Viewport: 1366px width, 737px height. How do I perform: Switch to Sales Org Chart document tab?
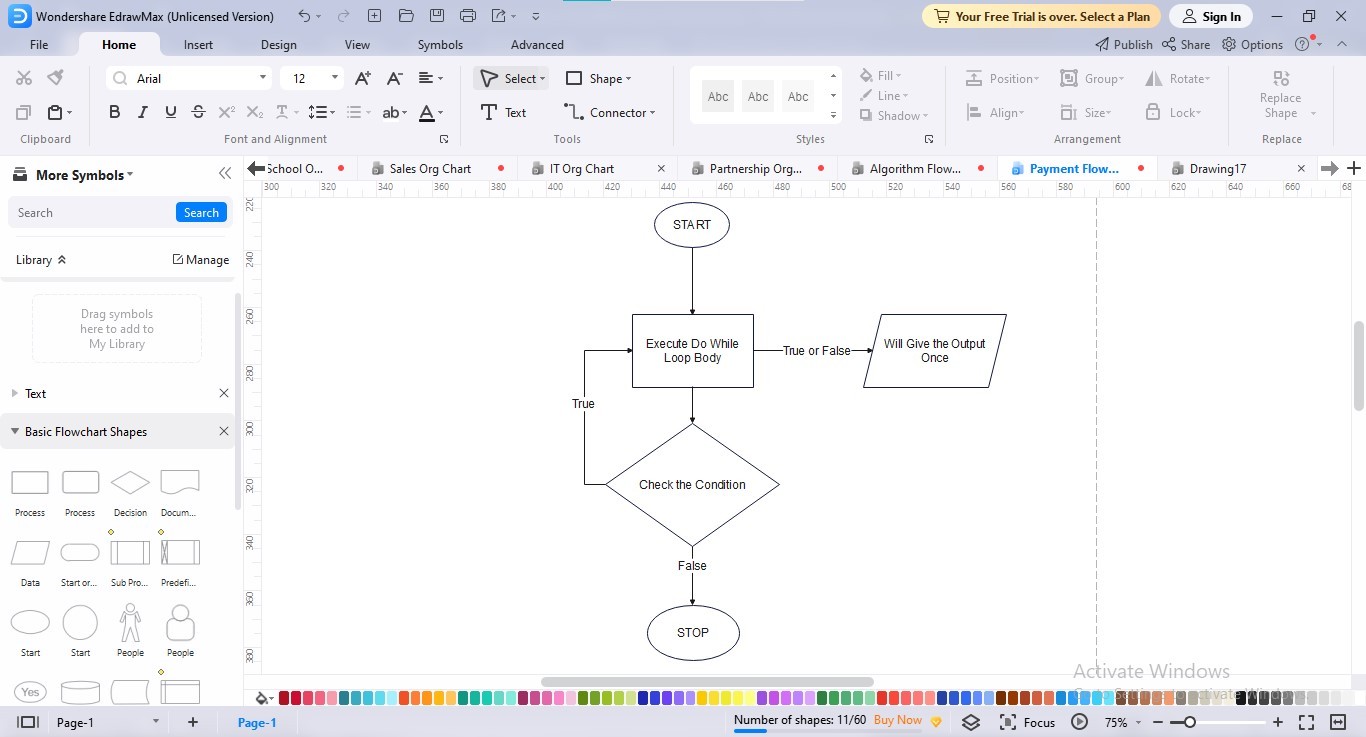point(430,168)
